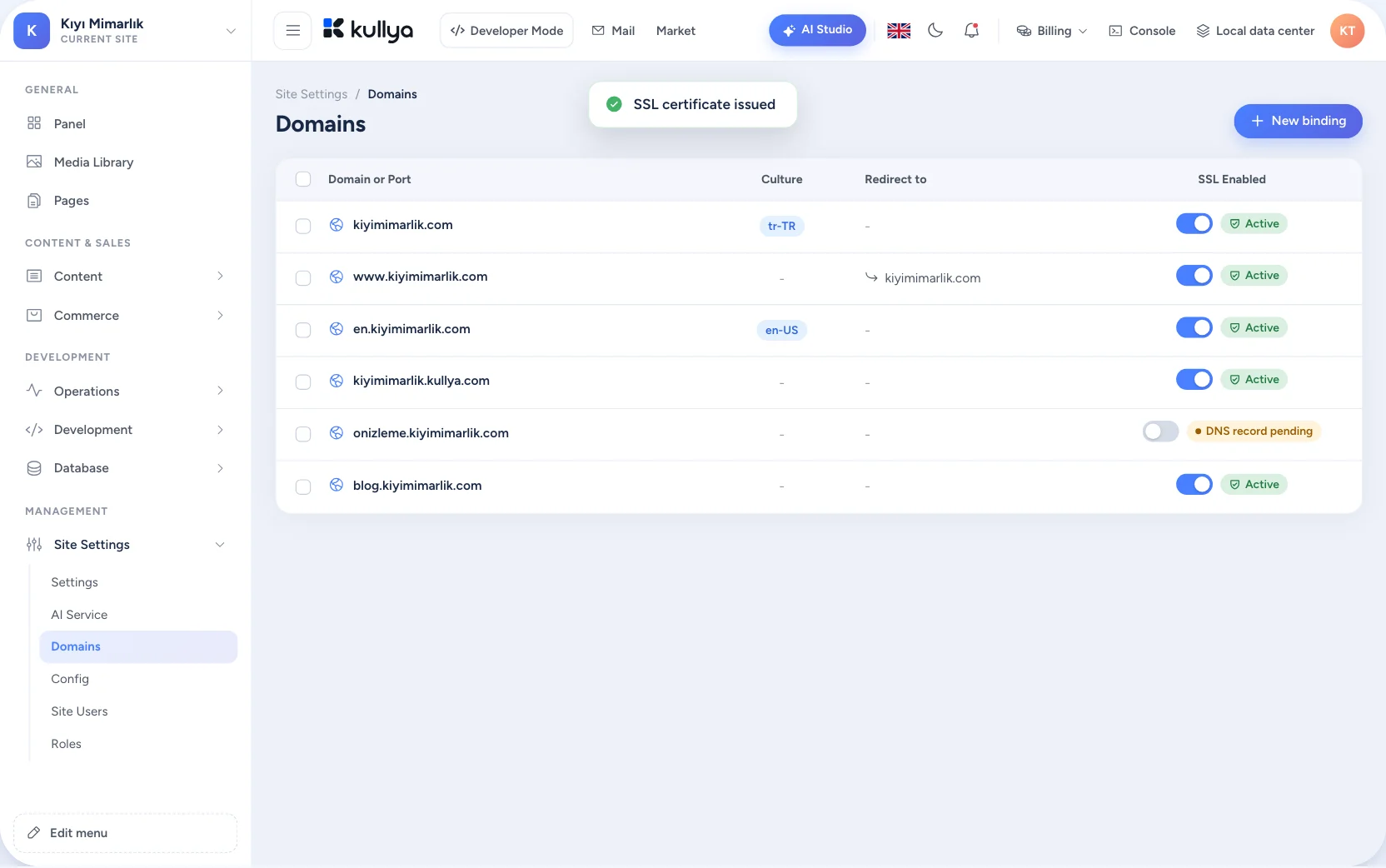Check the blog.kiyimimarlik.com row checkbox
Viewport: 1386px width, 868px height.
303,486
